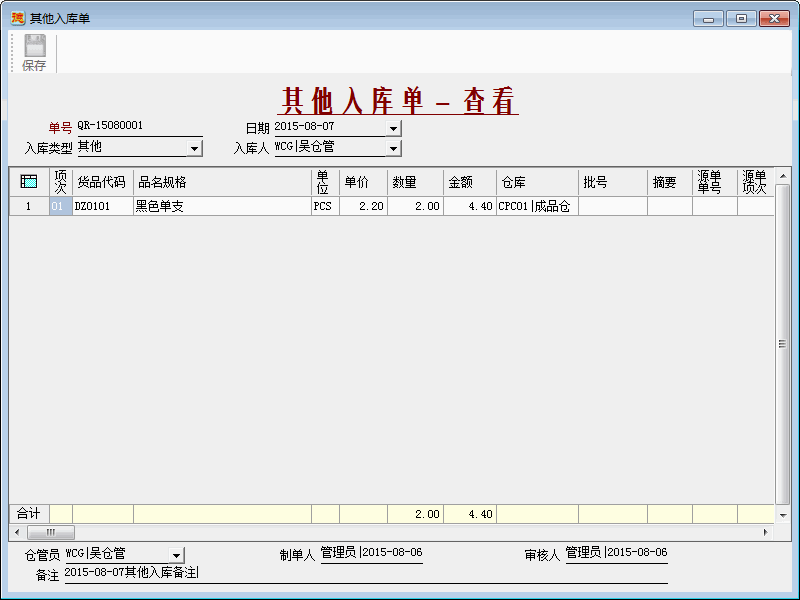Select the 2.20 unit price cell
800x600 pixels.
(x=363, y=206)
